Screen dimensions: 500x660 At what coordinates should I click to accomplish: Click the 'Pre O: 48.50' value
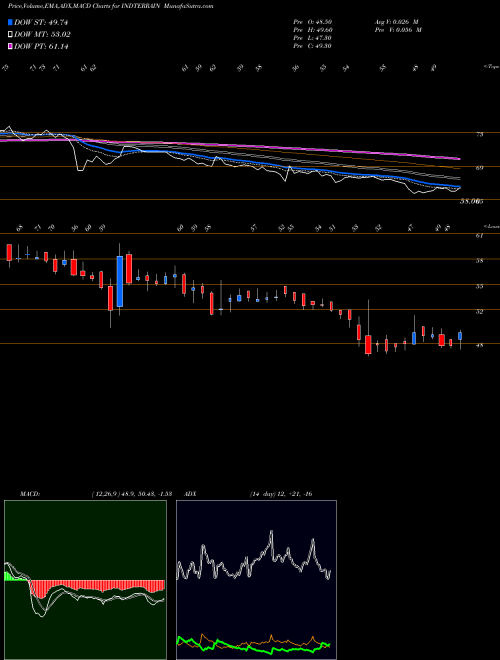tap(312, 22)
